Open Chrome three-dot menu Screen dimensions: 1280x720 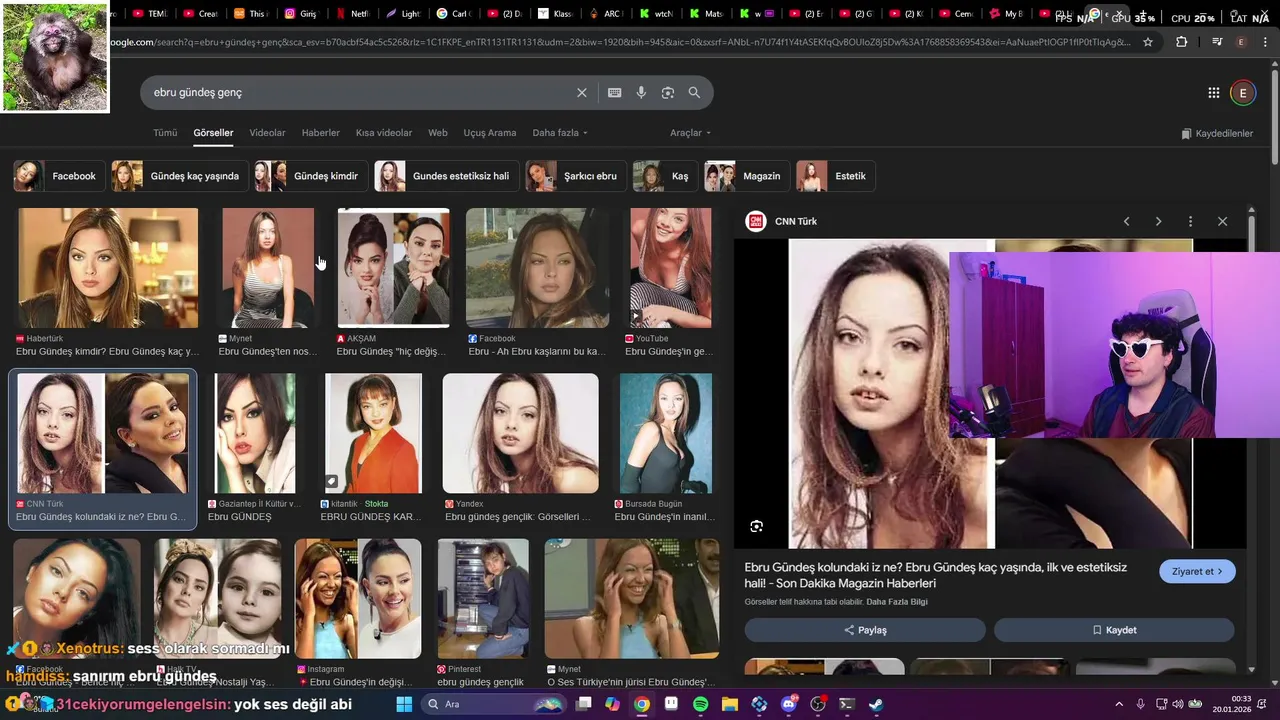point(1266,42)
